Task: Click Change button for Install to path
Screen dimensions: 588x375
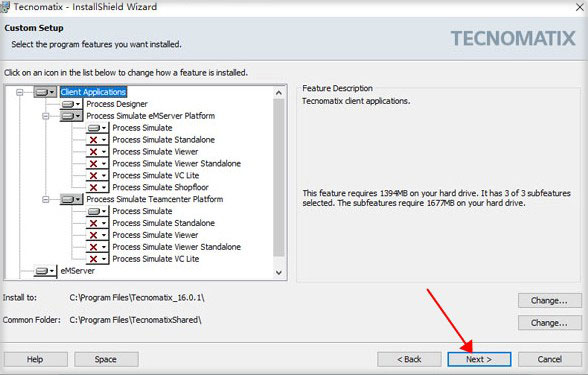Action: (549, 301)
